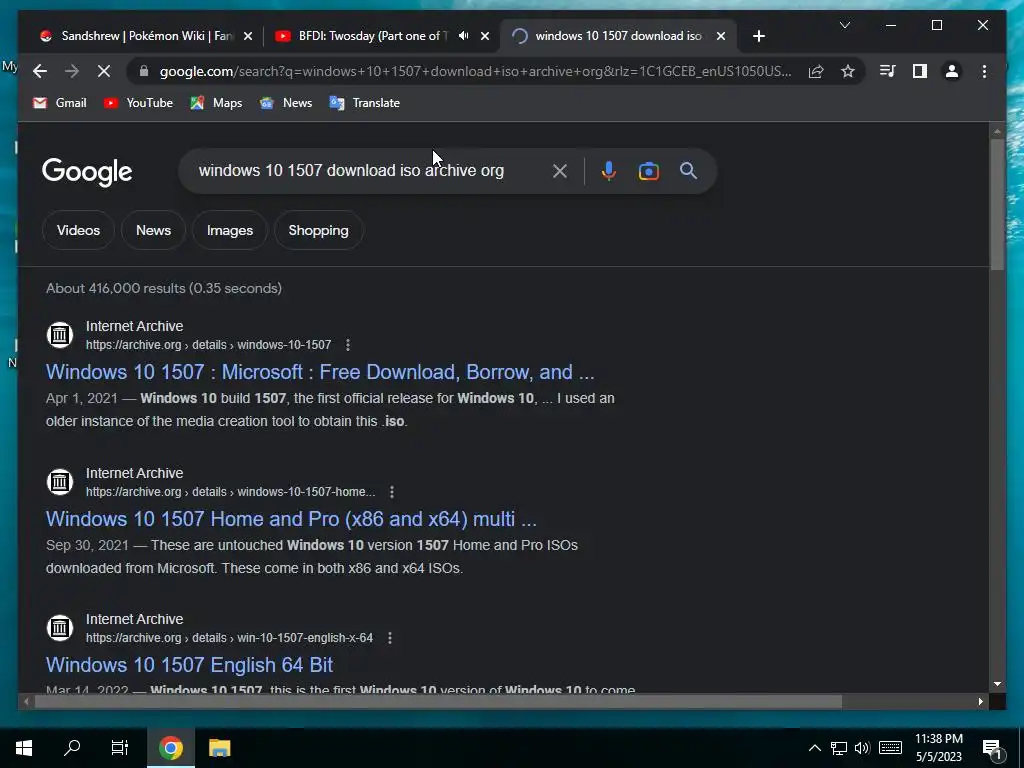Click the scroll down arrow on vertical scrollbar
This screenshot has height=768, width=1024.
(997, 684)
